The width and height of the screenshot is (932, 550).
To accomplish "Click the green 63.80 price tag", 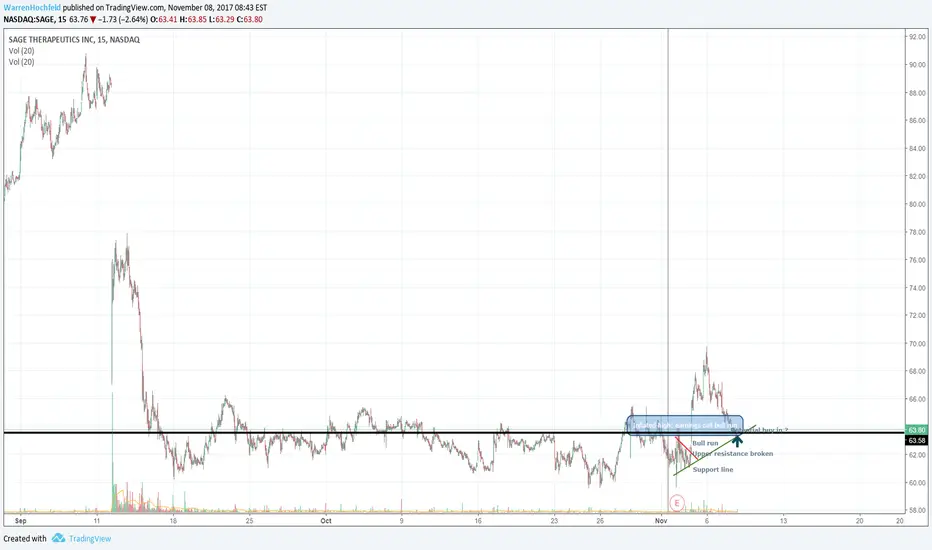I will [917, 430].
